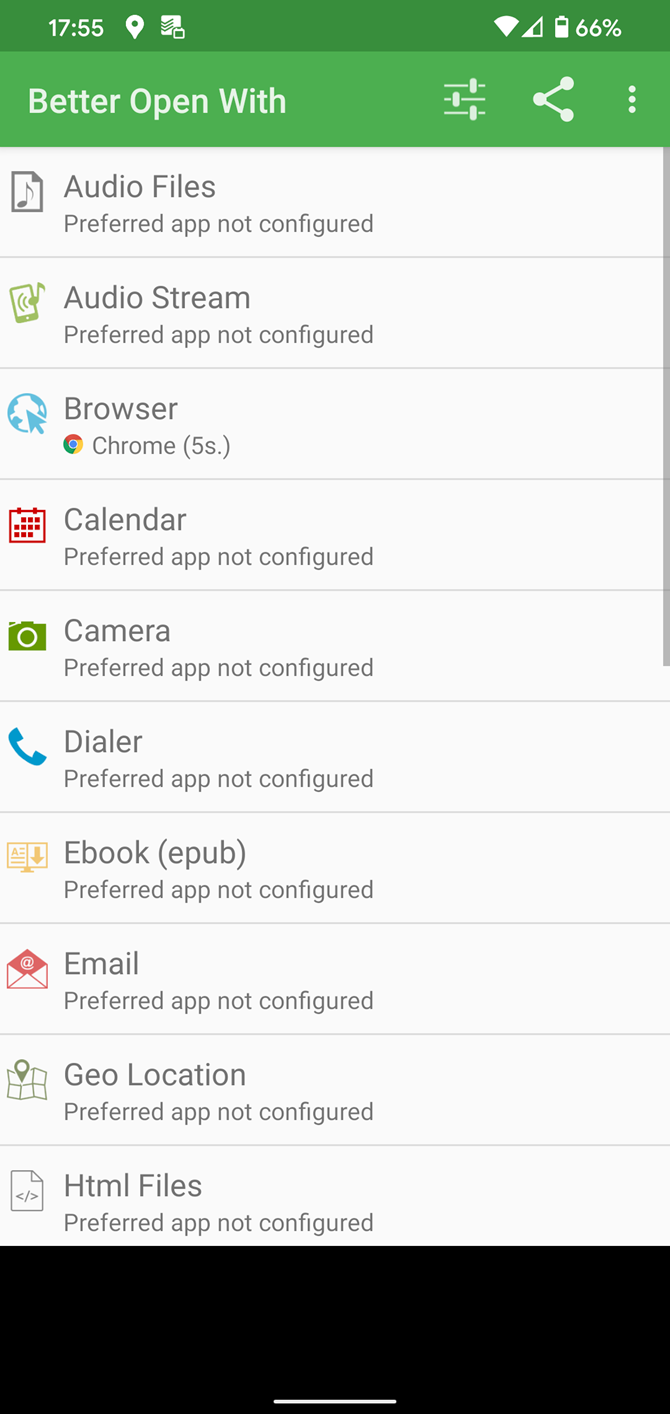Tap the location icon in status bar
This screenshot has height=1414, width=670.
point(135,27)
